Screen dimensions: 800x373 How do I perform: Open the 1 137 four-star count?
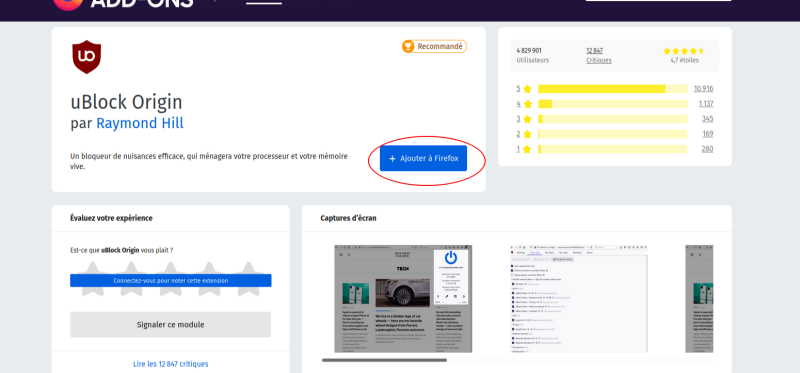(706, 104)
